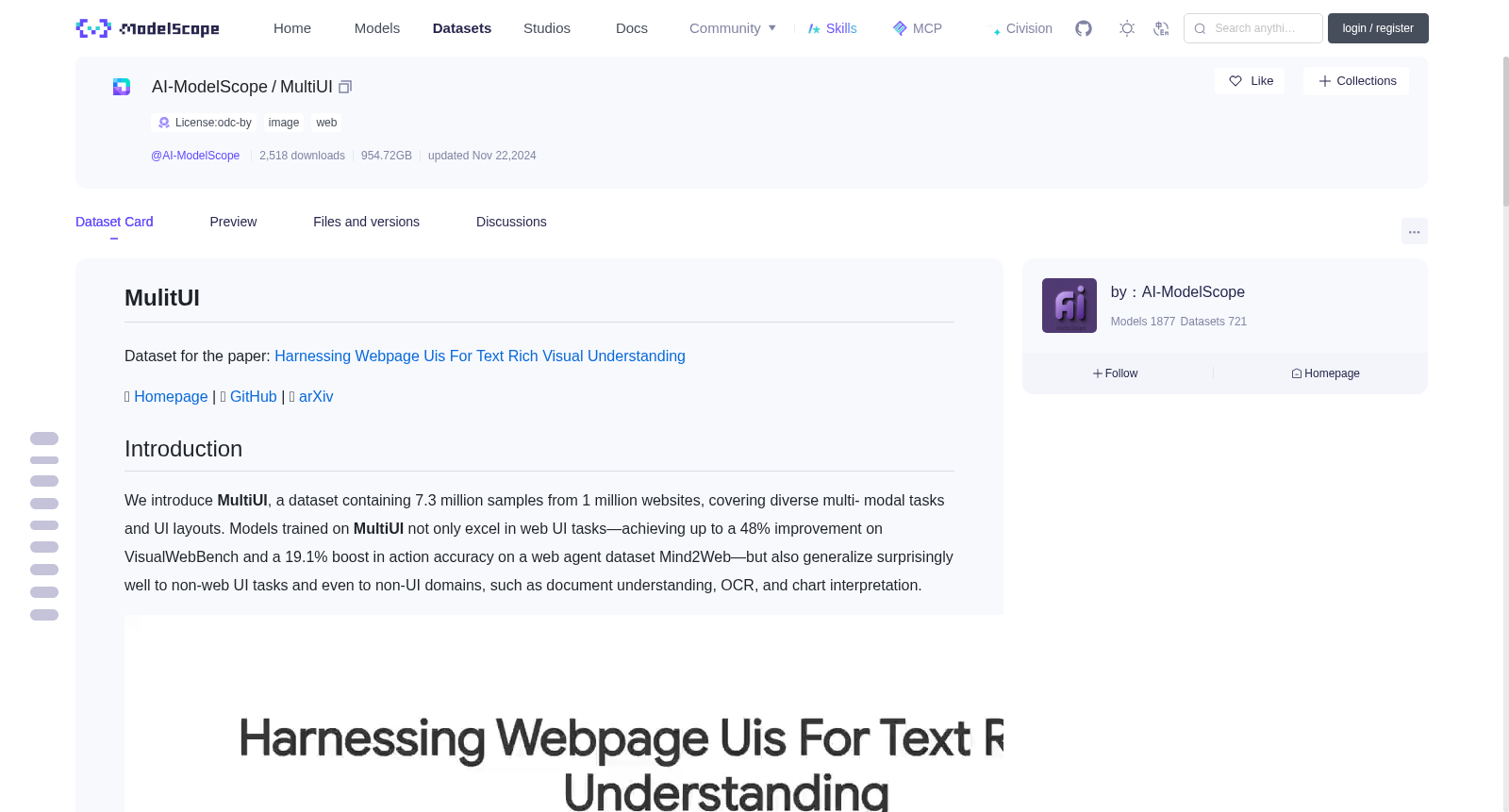Go to the Home page
The height and width of the screenshot is (812, 1509).
tap(292, 28)
